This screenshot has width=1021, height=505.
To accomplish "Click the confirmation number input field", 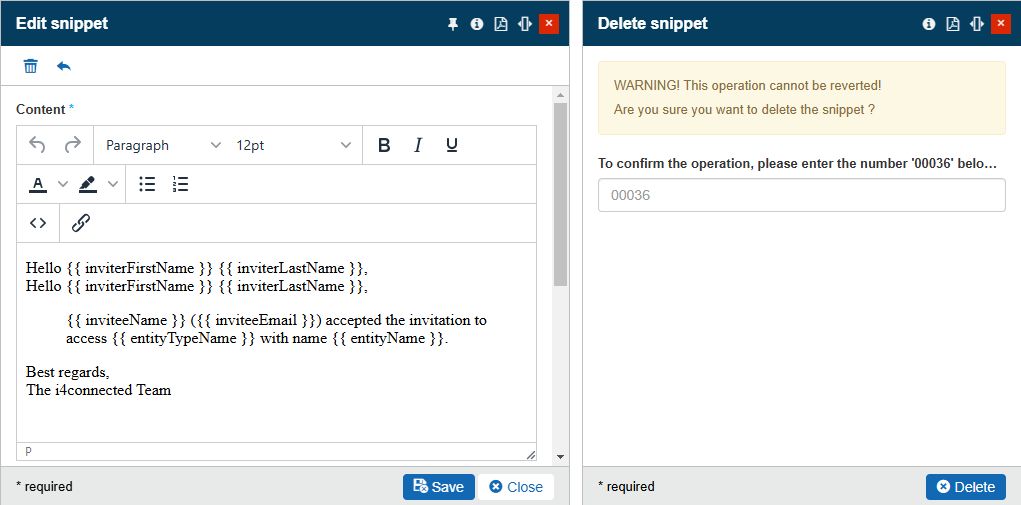I will point(801,195).
